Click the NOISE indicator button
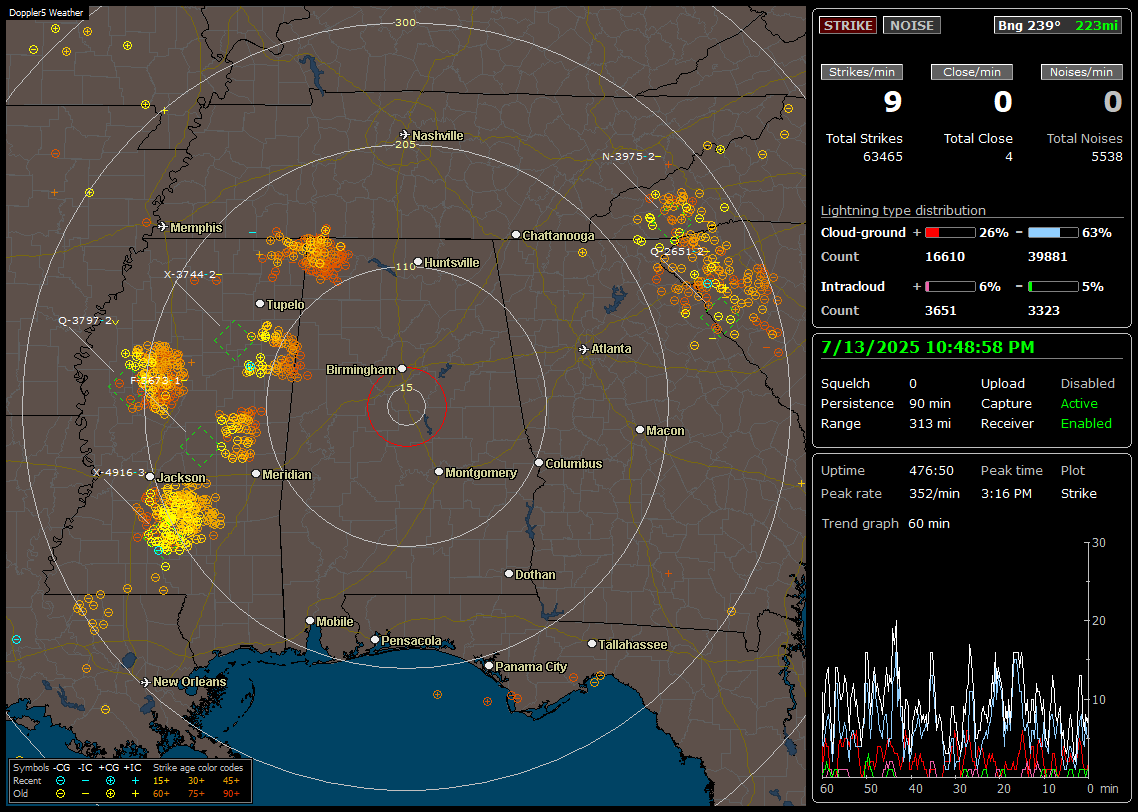This screenshot has width=1138, height=812. [912, 25]
